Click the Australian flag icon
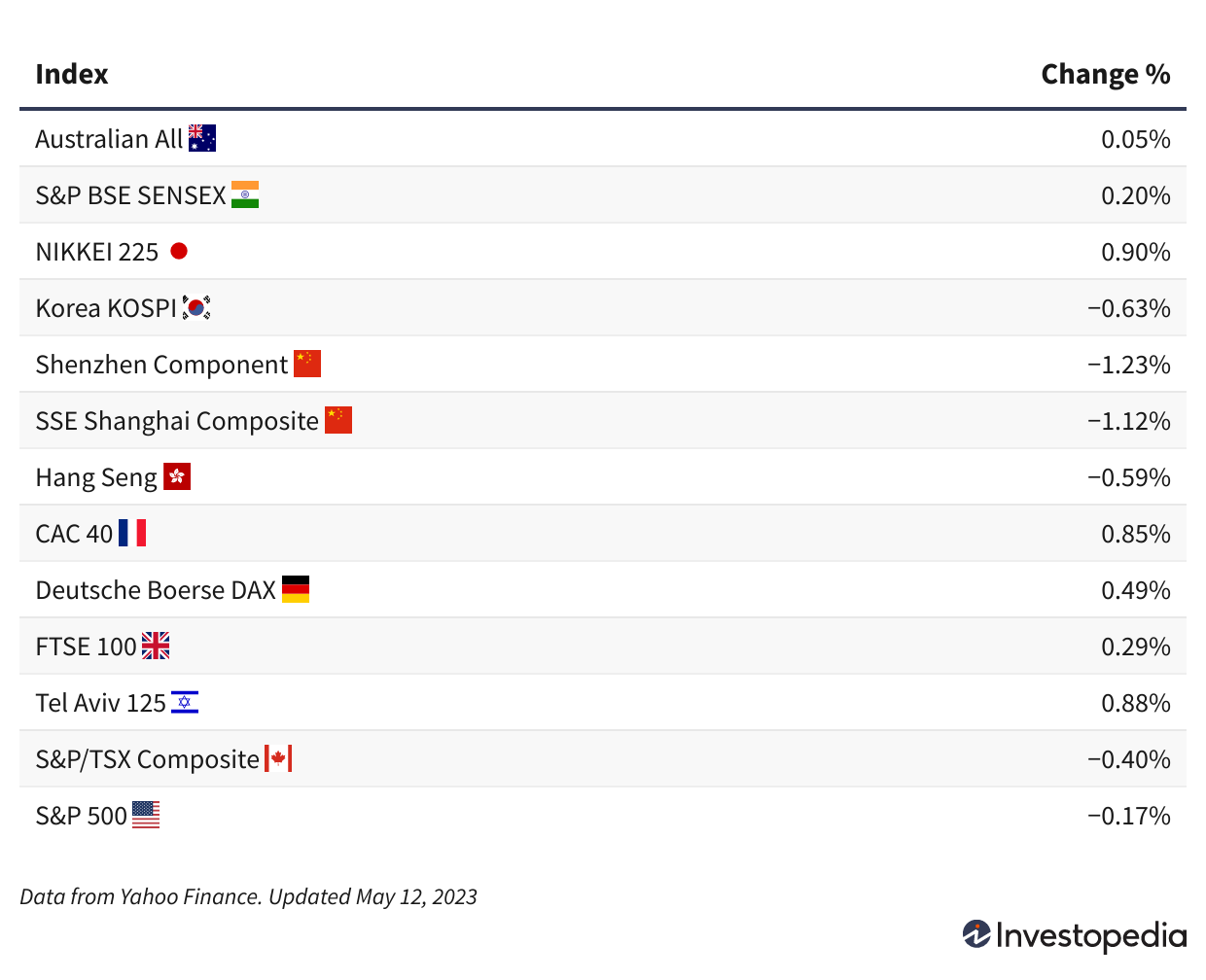Screen dimensions: 1206x980 [x=202, y=139]
